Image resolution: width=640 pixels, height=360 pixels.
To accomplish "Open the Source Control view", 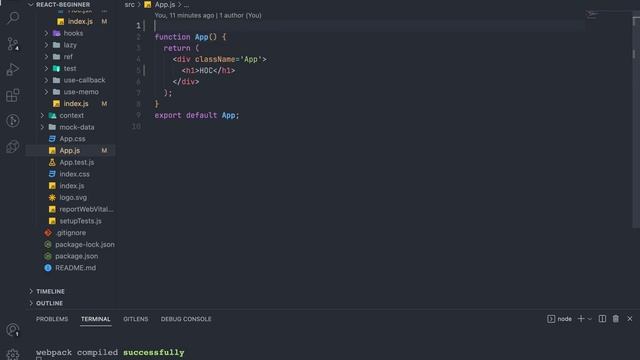I will [x=13, y=44].
